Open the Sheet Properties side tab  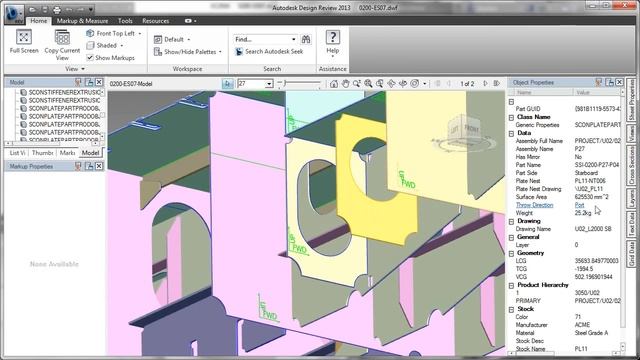point(631,100)
